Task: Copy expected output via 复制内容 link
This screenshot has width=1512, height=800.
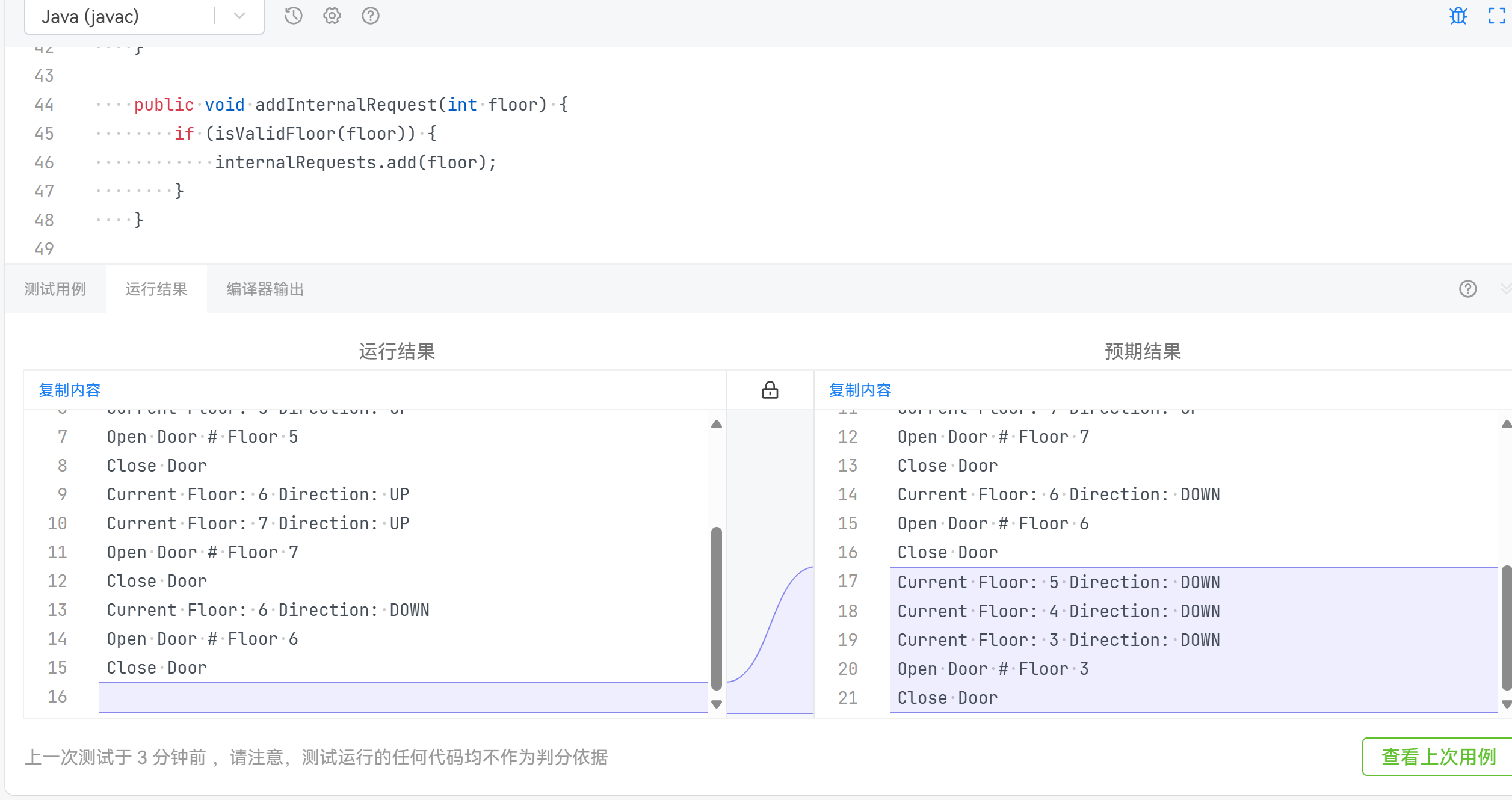Action: click(x=860, y=390)
